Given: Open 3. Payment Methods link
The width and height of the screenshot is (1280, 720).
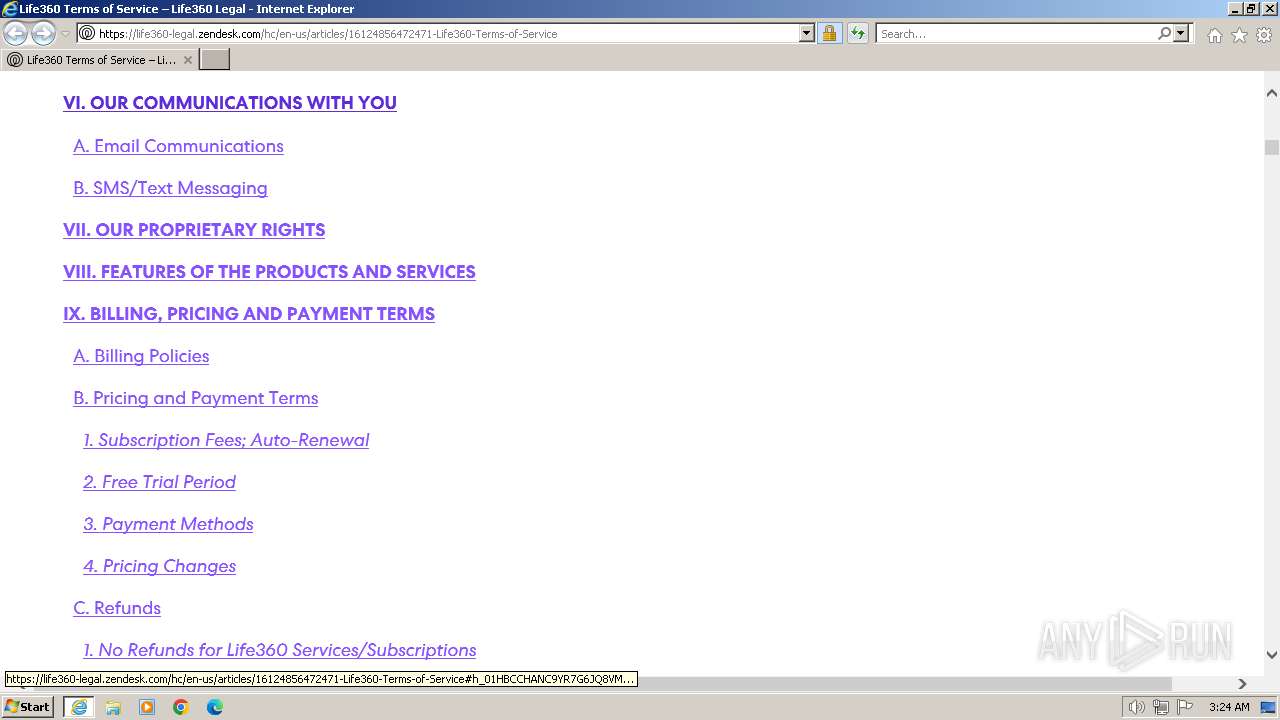Looking at the screenshot, I should pos(168,524).
